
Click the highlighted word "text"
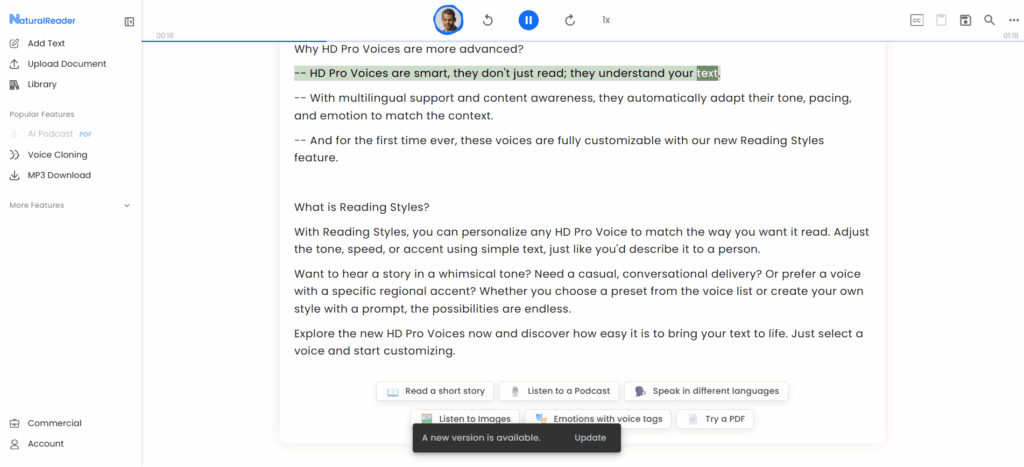click(707, 73)
